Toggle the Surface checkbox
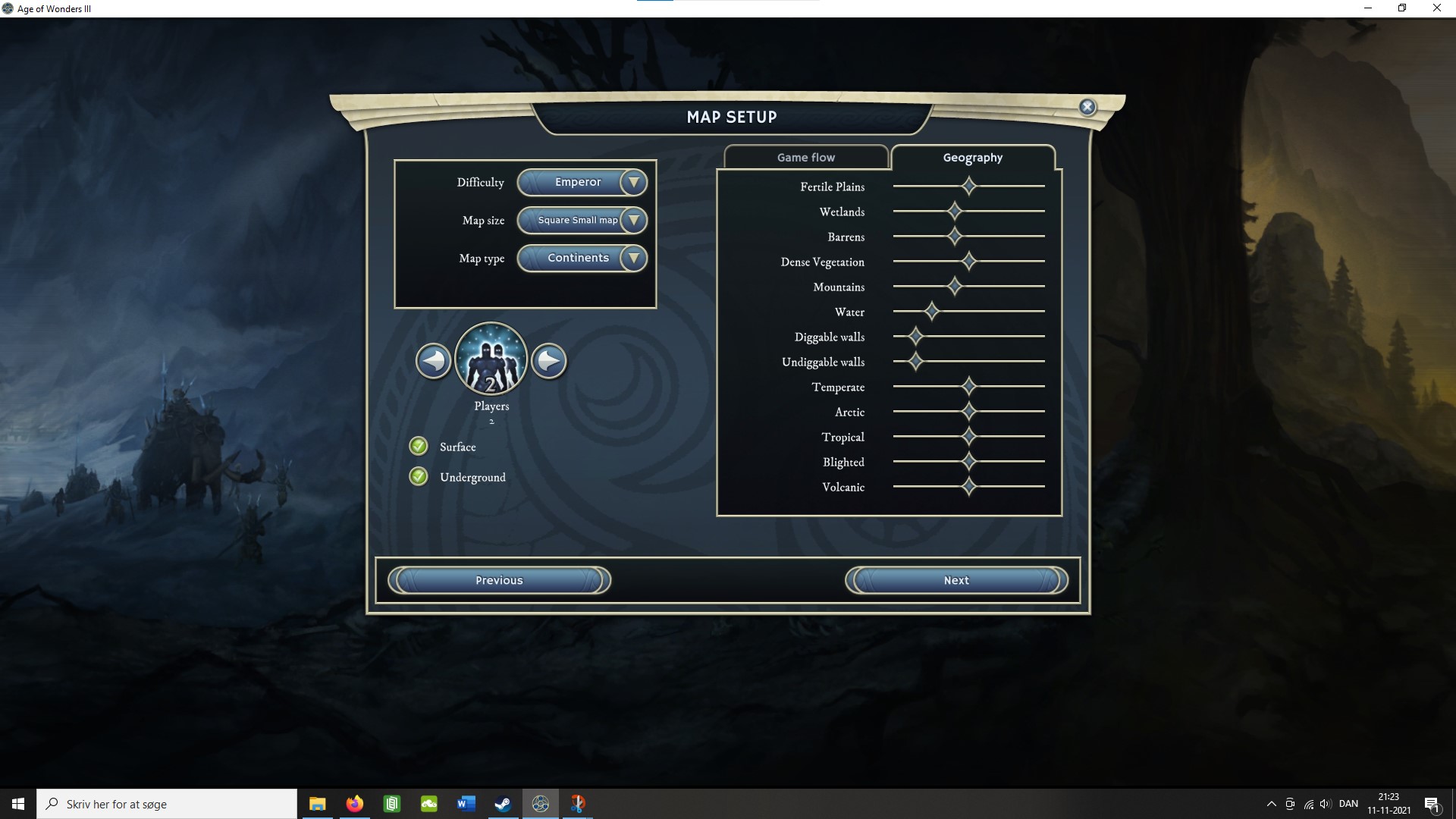Image resolution: width=1456 pixels, height=819 pixels. point(419,446)
